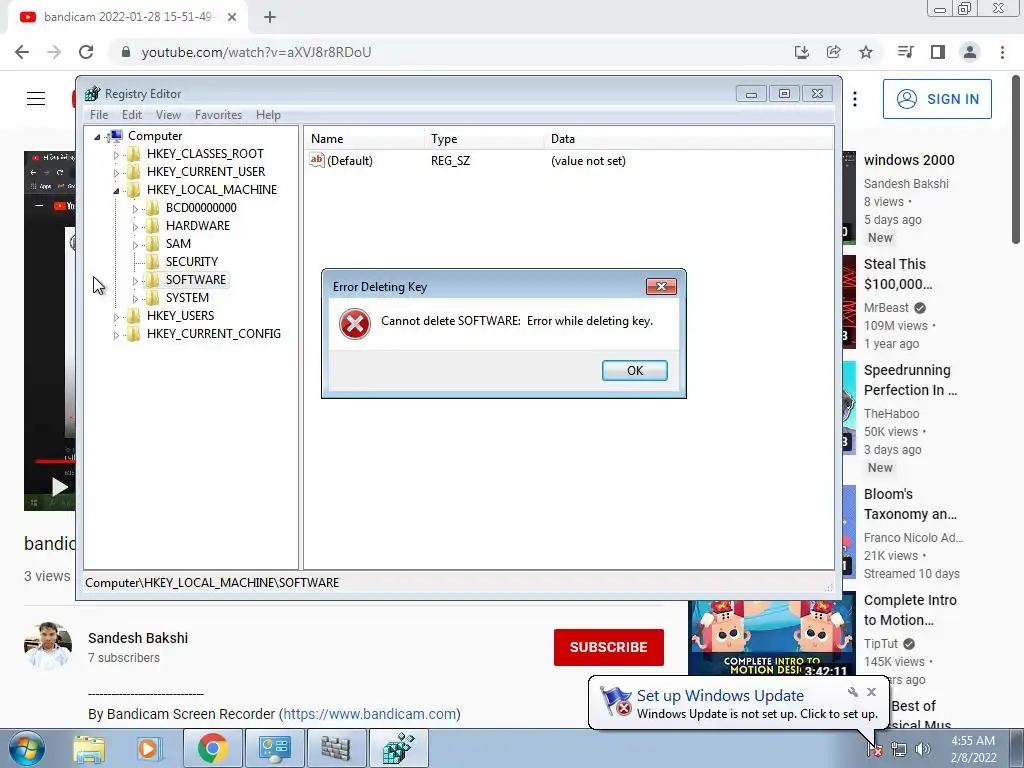Click YouTube SIGN IN button
The width and height of the screenshot is (1024, 768).
(937, 99)
